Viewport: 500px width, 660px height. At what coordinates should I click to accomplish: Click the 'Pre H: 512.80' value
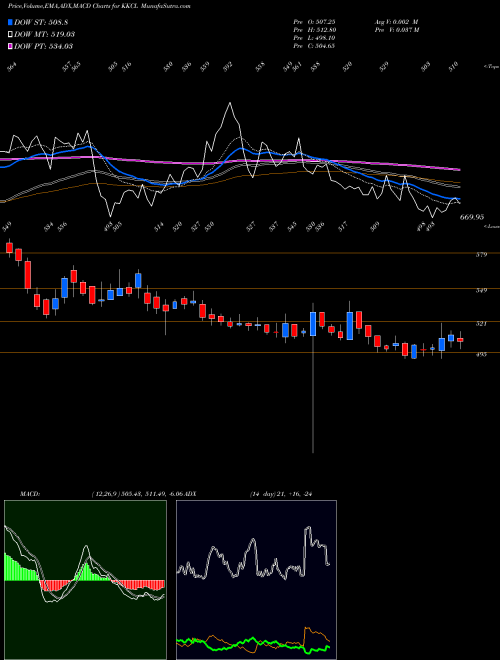(314, 29)
